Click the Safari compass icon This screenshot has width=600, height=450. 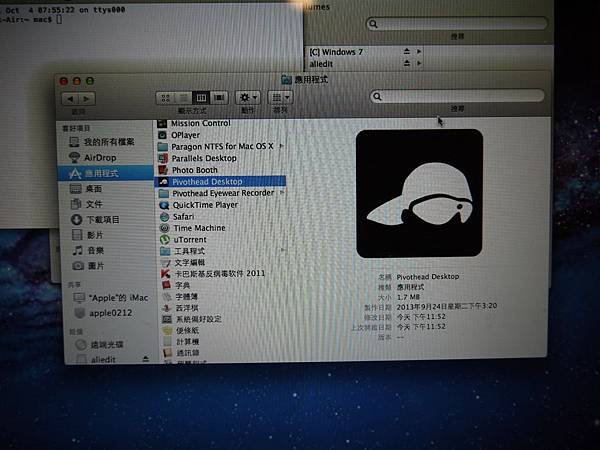click(165, 217)
